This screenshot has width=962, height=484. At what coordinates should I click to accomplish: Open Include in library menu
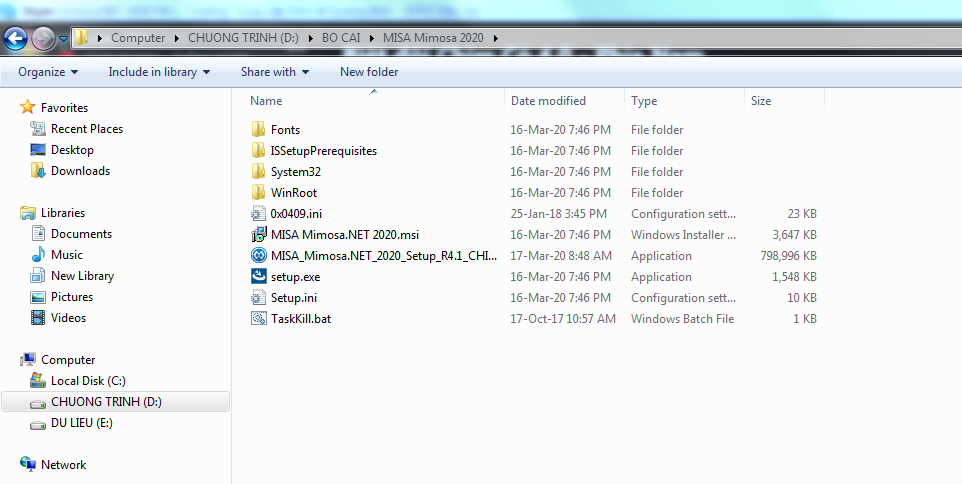[160, 72]
